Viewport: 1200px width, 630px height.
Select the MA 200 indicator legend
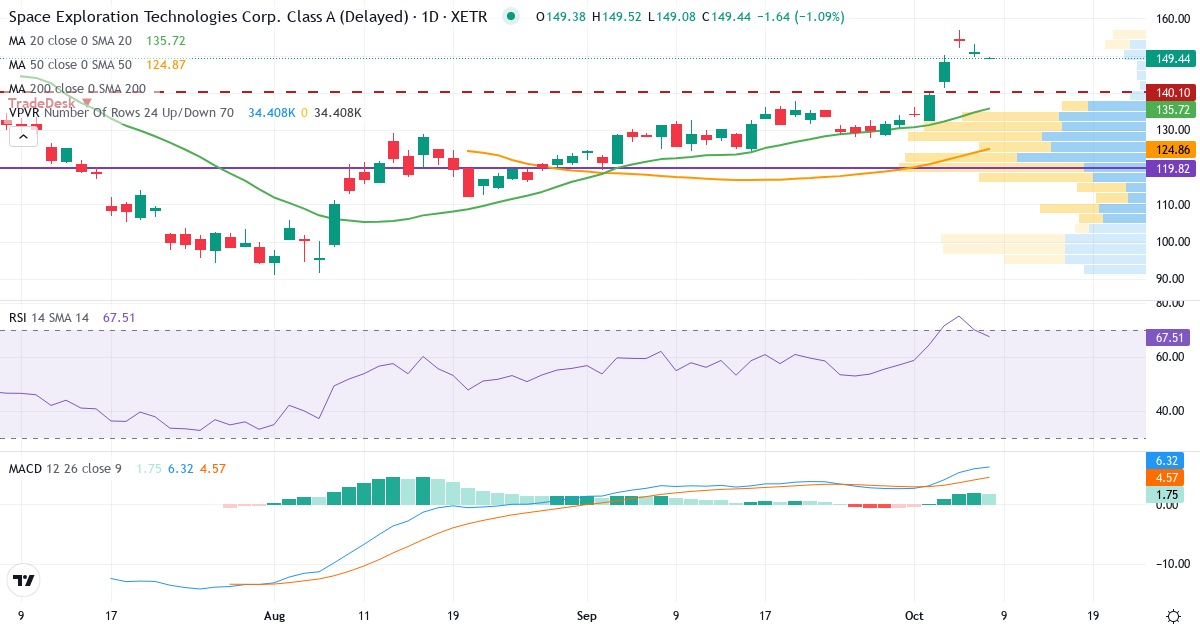(x=77, y=89)
